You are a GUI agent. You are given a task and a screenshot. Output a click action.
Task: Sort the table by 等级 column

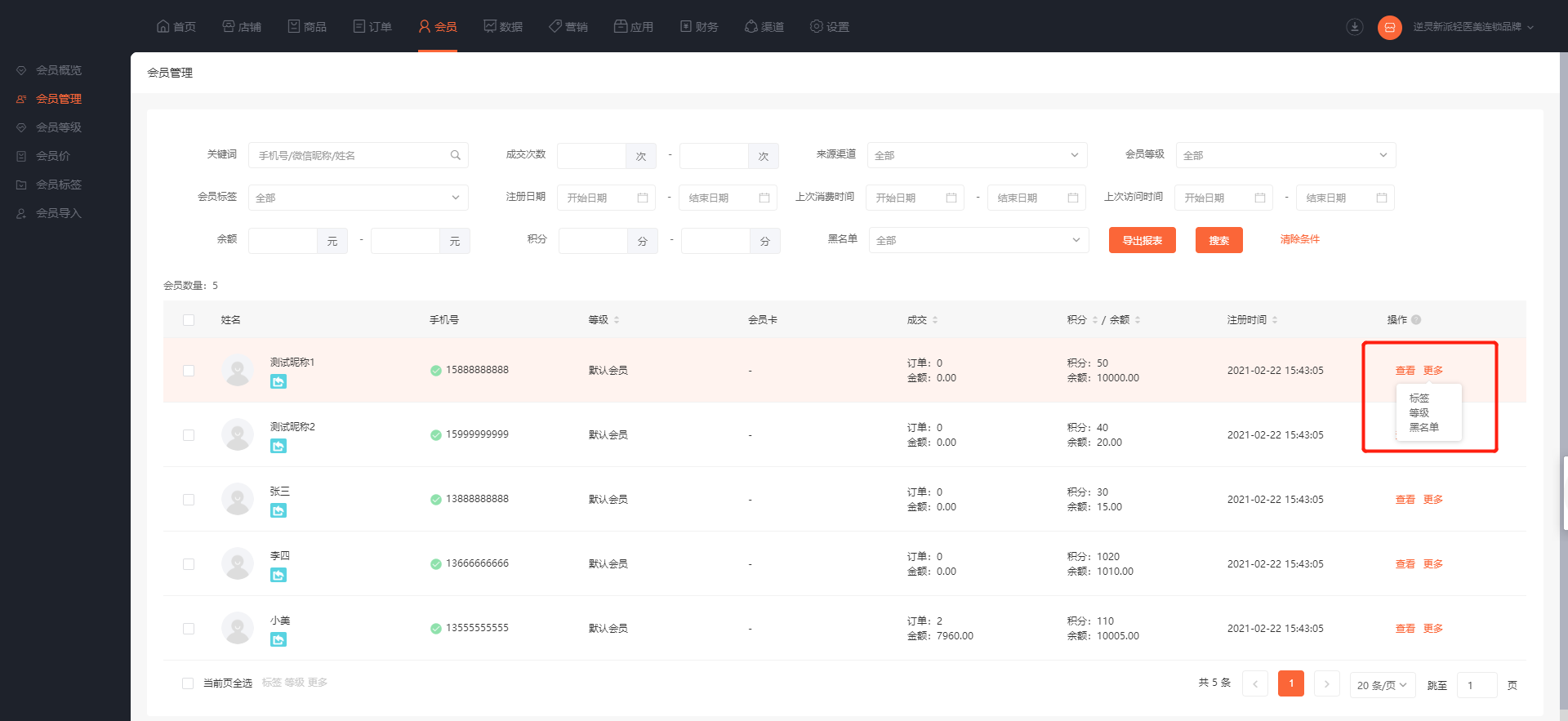point(617,320)
